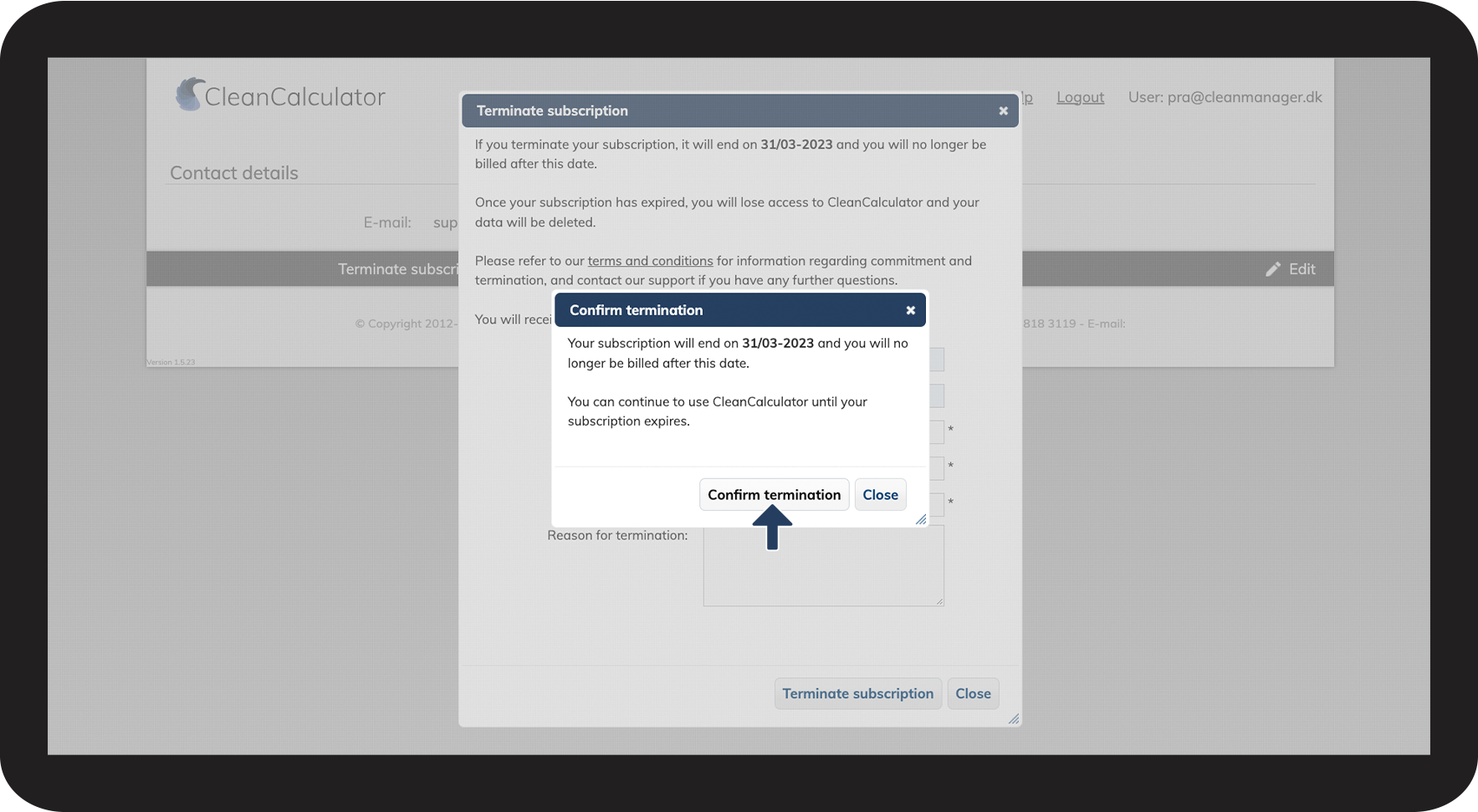1478x812 pixels.
Task: Close the Confirm termination dialog with X
Action: (910, 310)
